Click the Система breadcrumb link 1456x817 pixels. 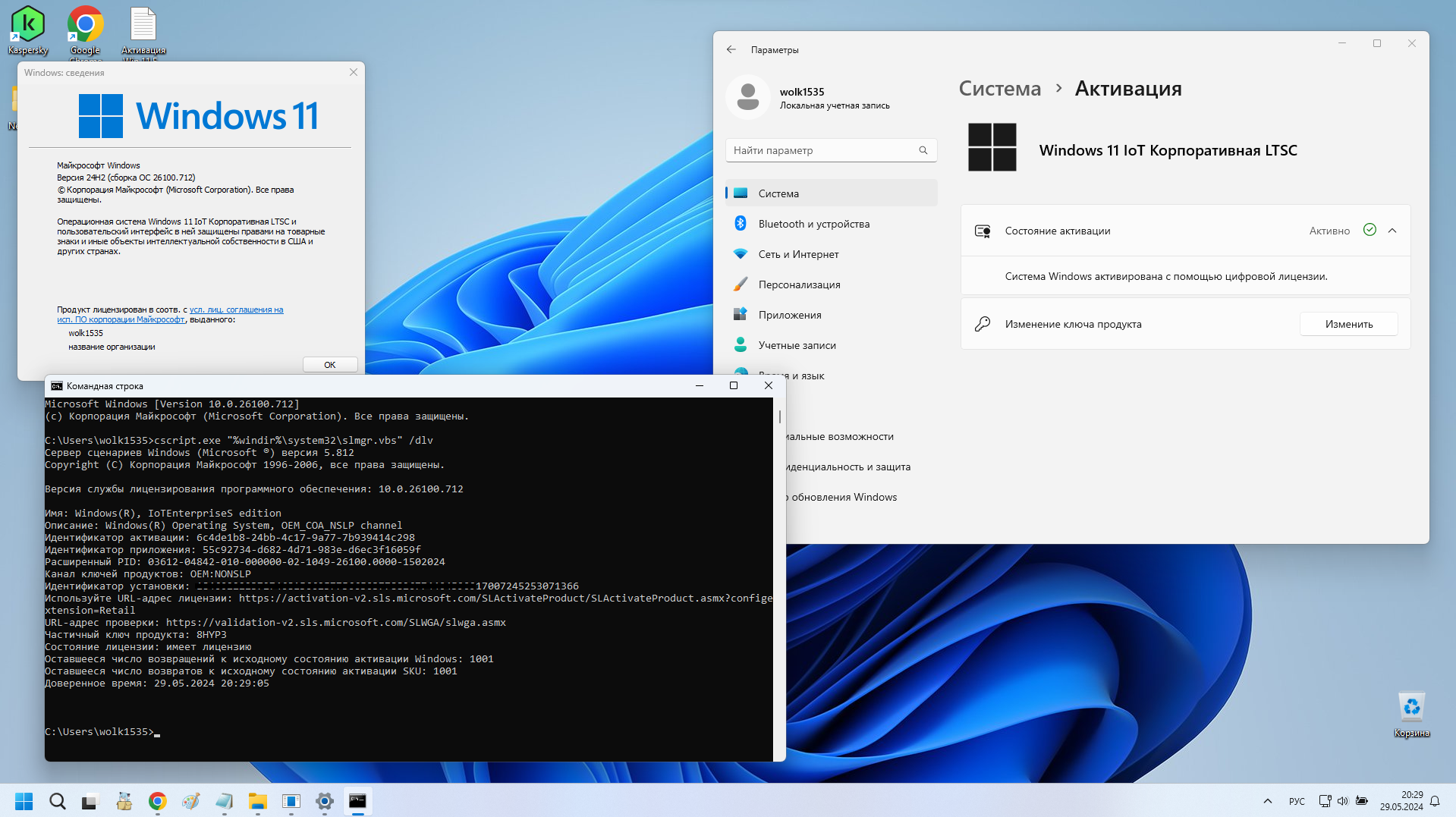point(1000,89)
